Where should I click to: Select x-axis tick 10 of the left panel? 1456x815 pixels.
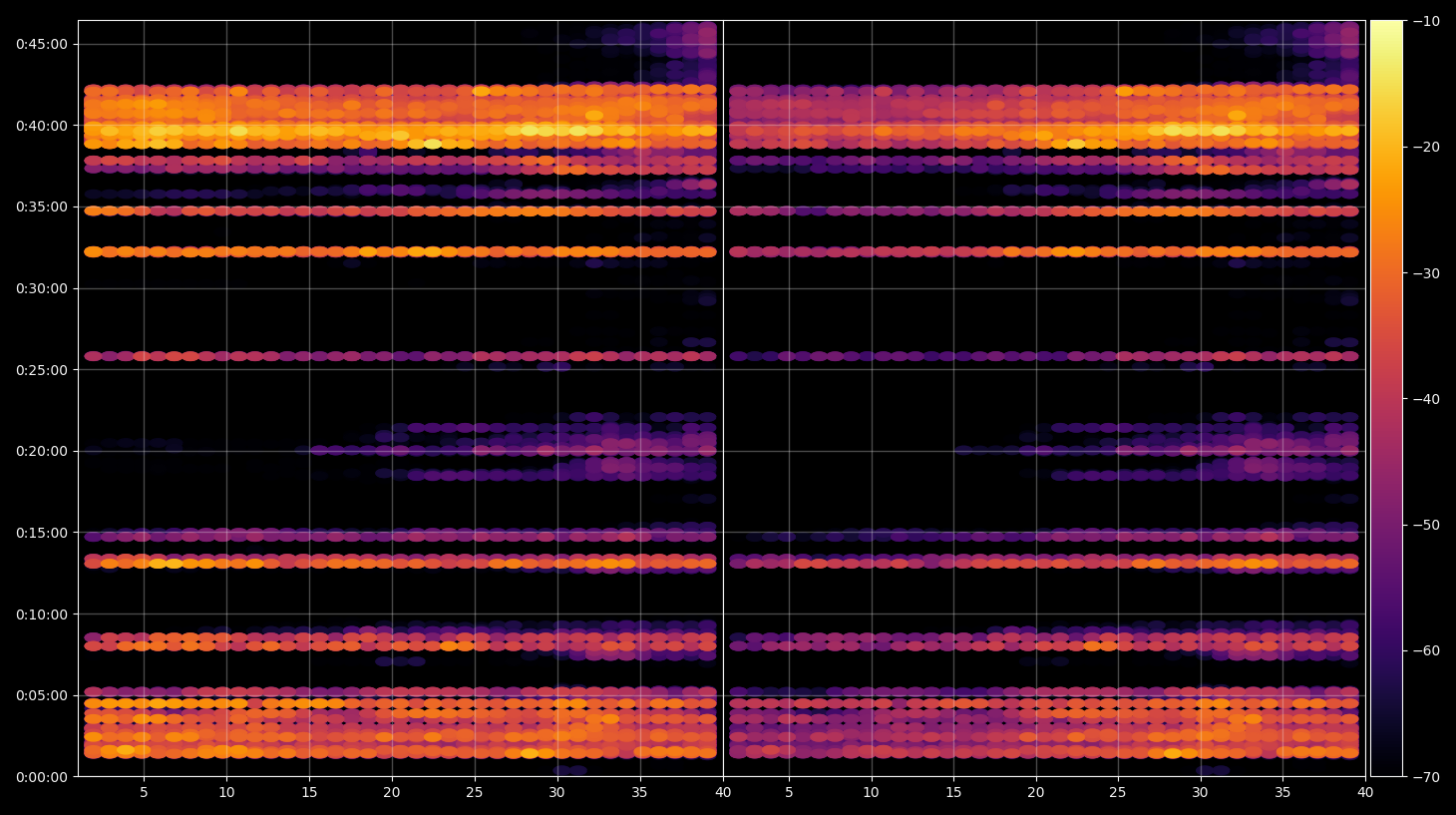[226, 793]
